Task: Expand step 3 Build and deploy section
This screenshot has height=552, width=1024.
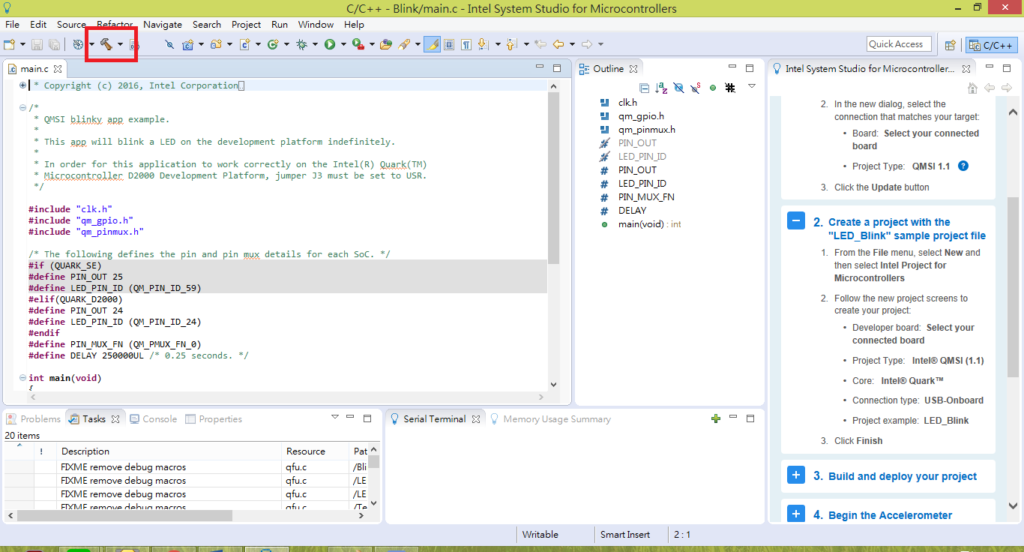Action: tap(796, 475)
